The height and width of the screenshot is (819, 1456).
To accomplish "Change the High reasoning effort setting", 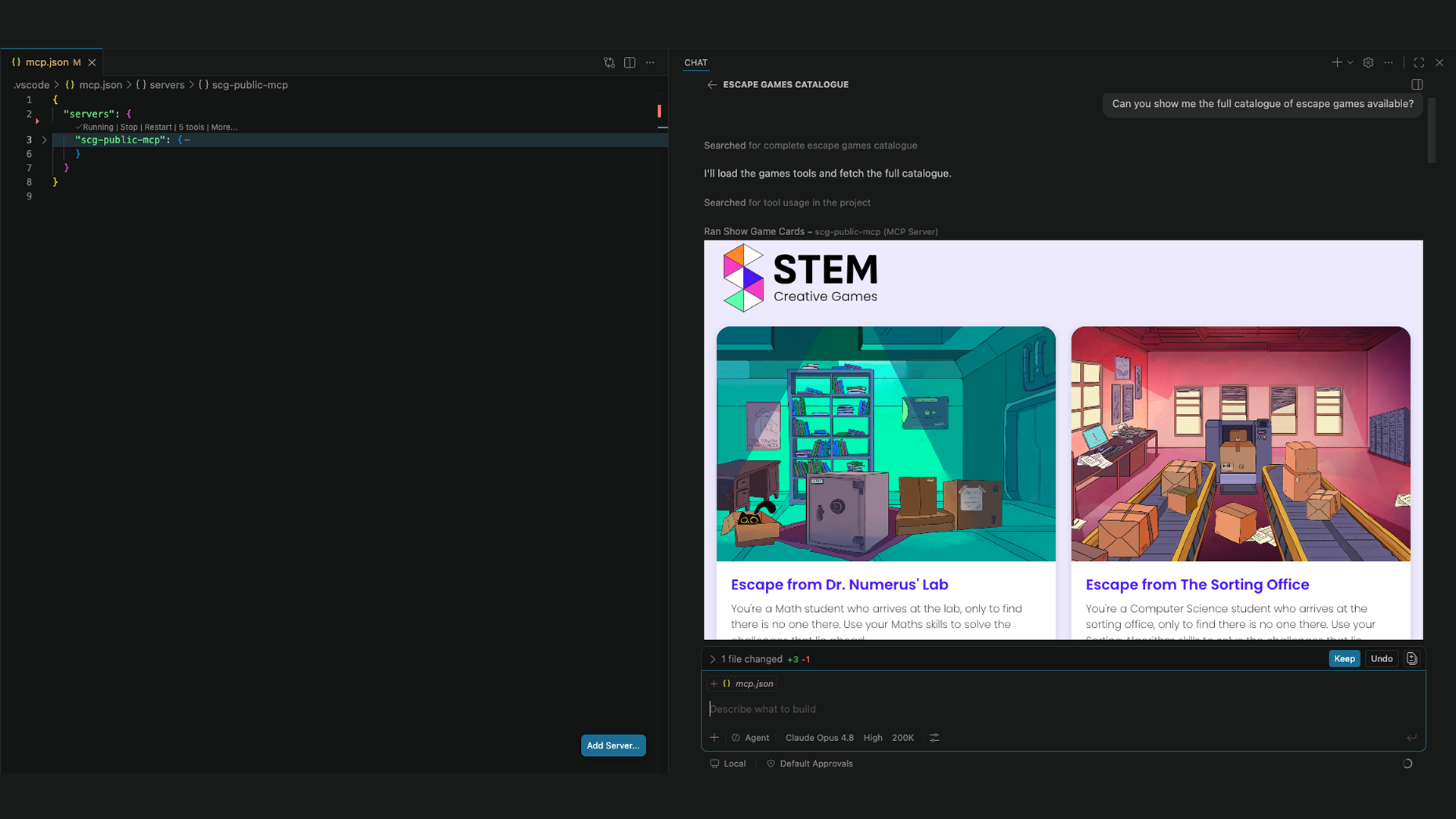I will (873, 738).
